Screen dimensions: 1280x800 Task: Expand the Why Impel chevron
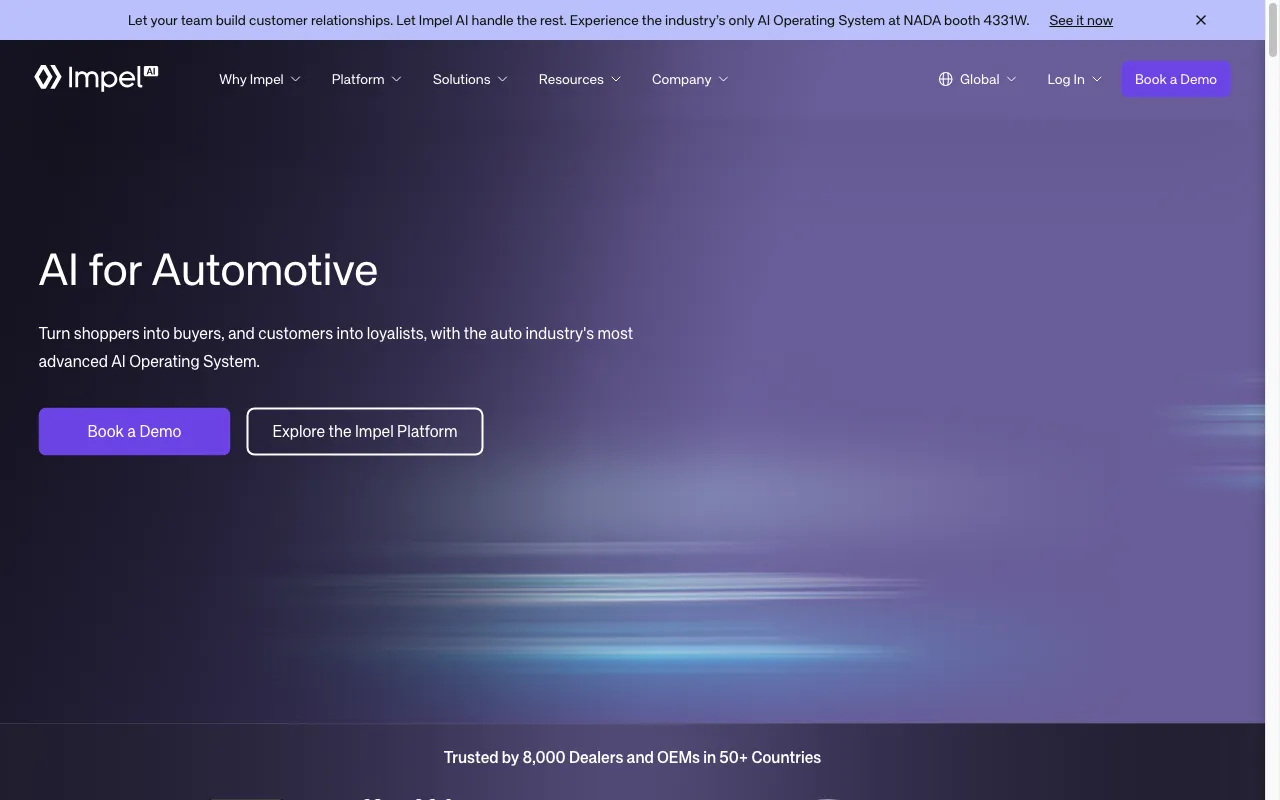click(x=295, y=79)
